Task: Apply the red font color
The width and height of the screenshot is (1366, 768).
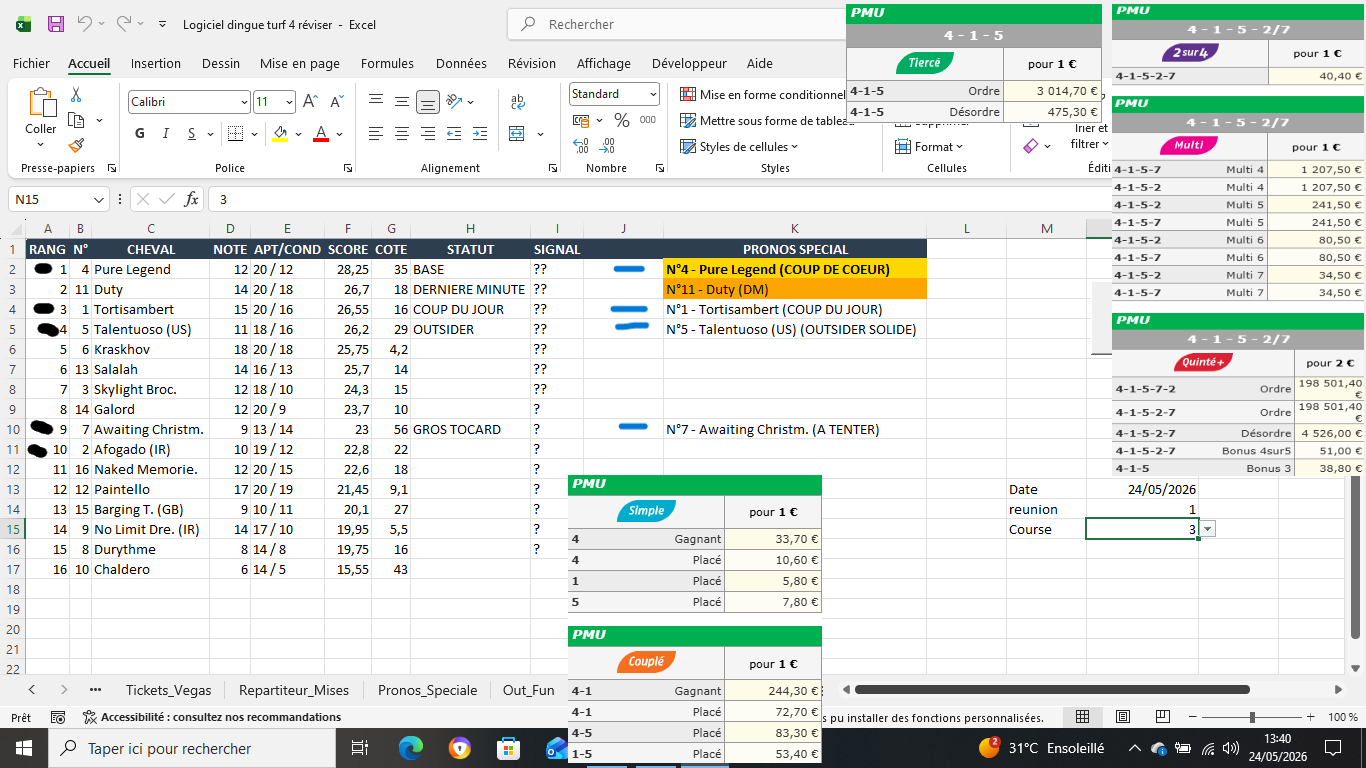Action: pos(321,134)
